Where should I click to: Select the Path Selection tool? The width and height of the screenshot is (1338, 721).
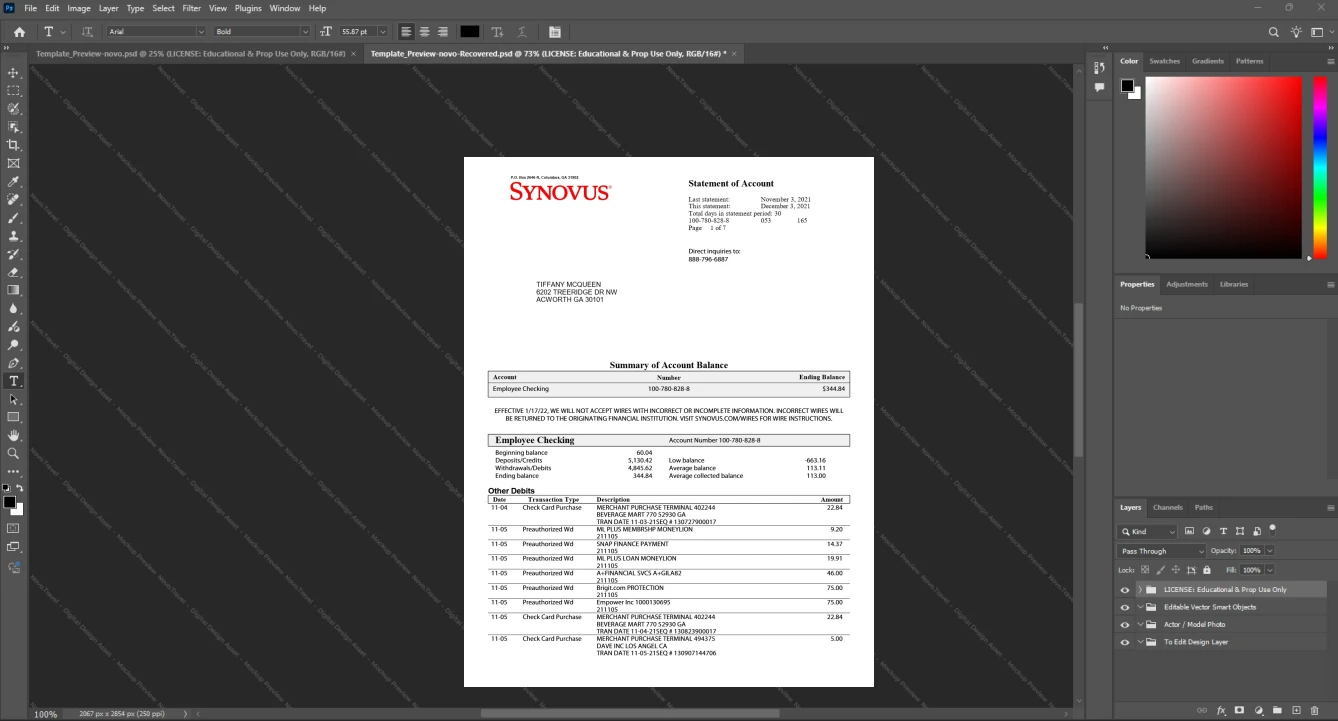(14, 399)
